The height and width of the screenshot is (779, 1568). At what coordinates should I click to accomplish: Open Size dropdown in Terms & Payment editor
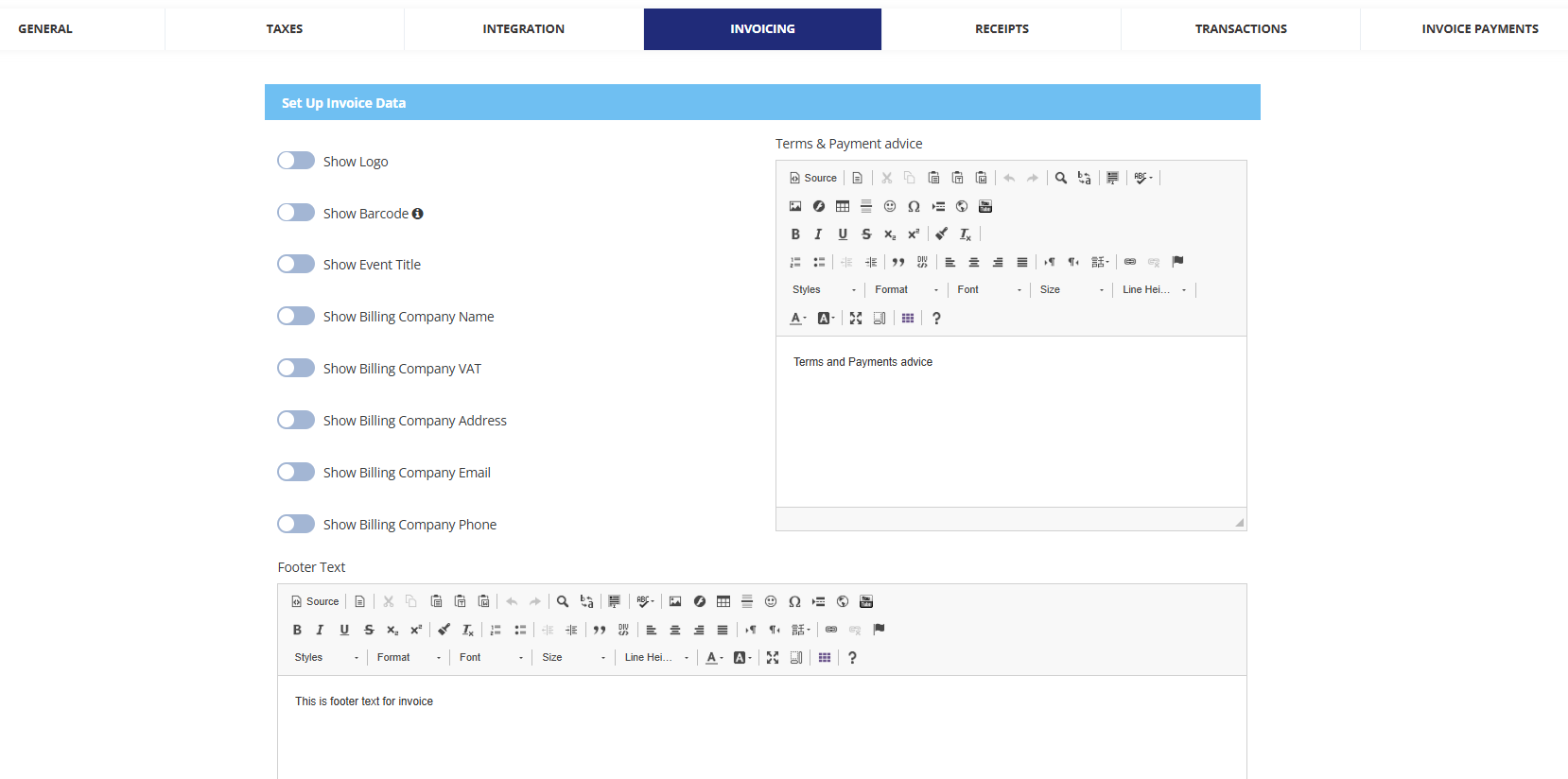coord(1071,290)
